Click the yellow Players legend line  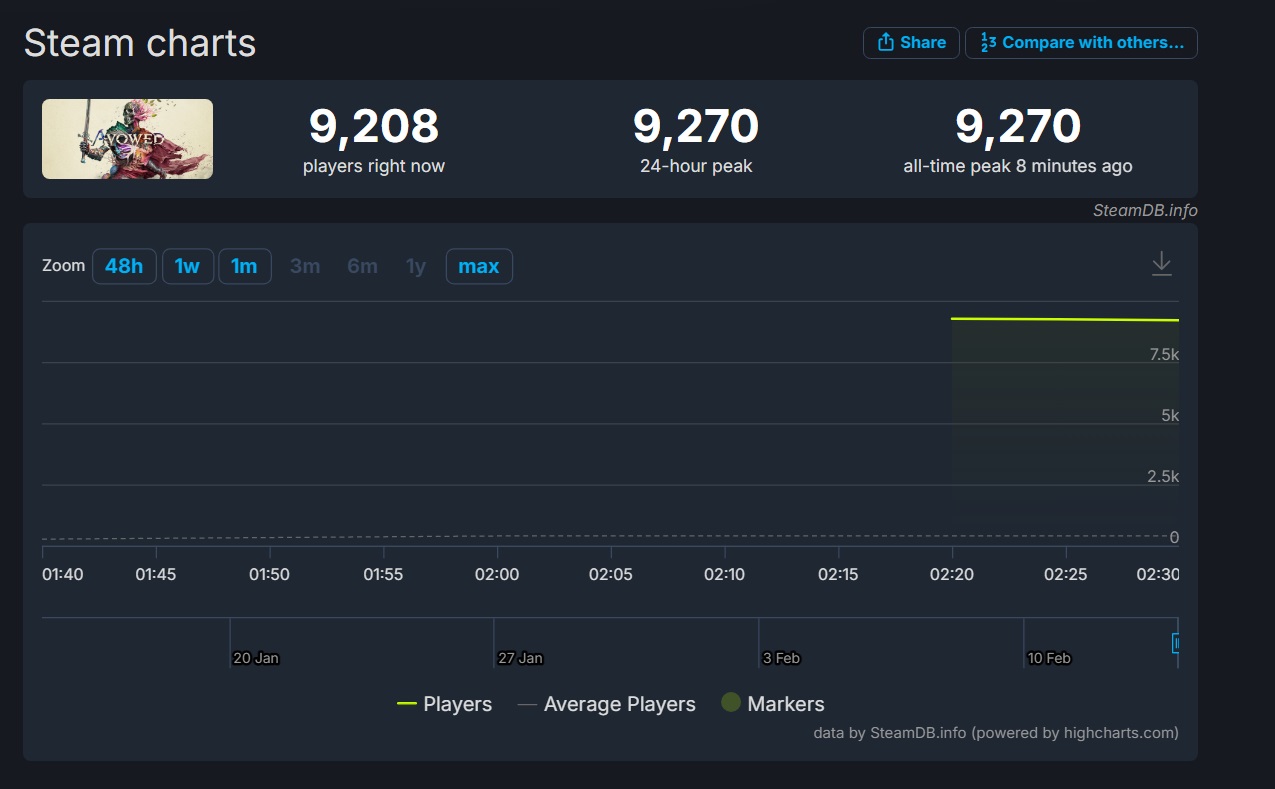pyautogui.click(x=406, y=704)
